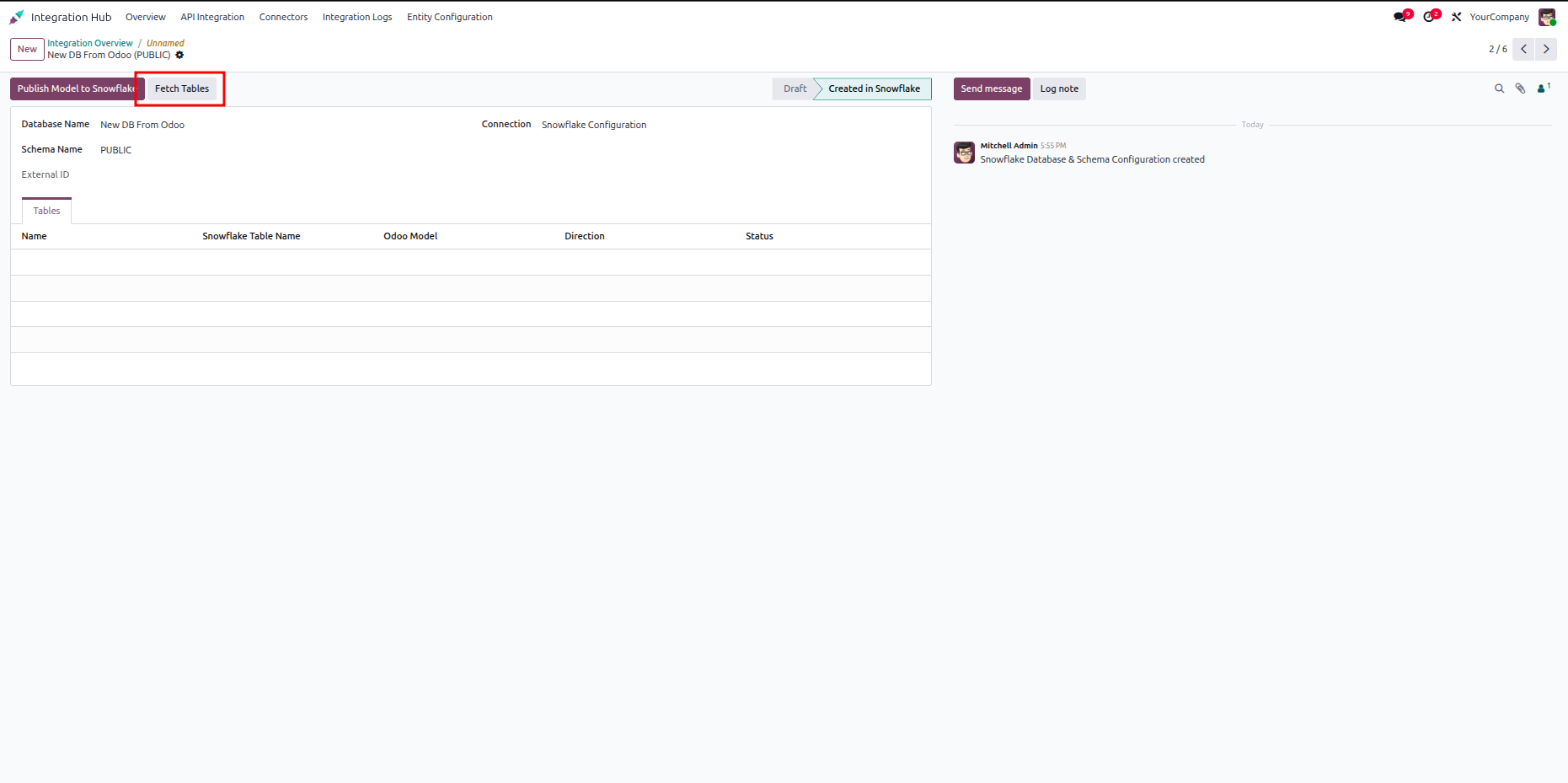Open the Connectors menu
1568x783 pixels.
click(x=283, y=17)
